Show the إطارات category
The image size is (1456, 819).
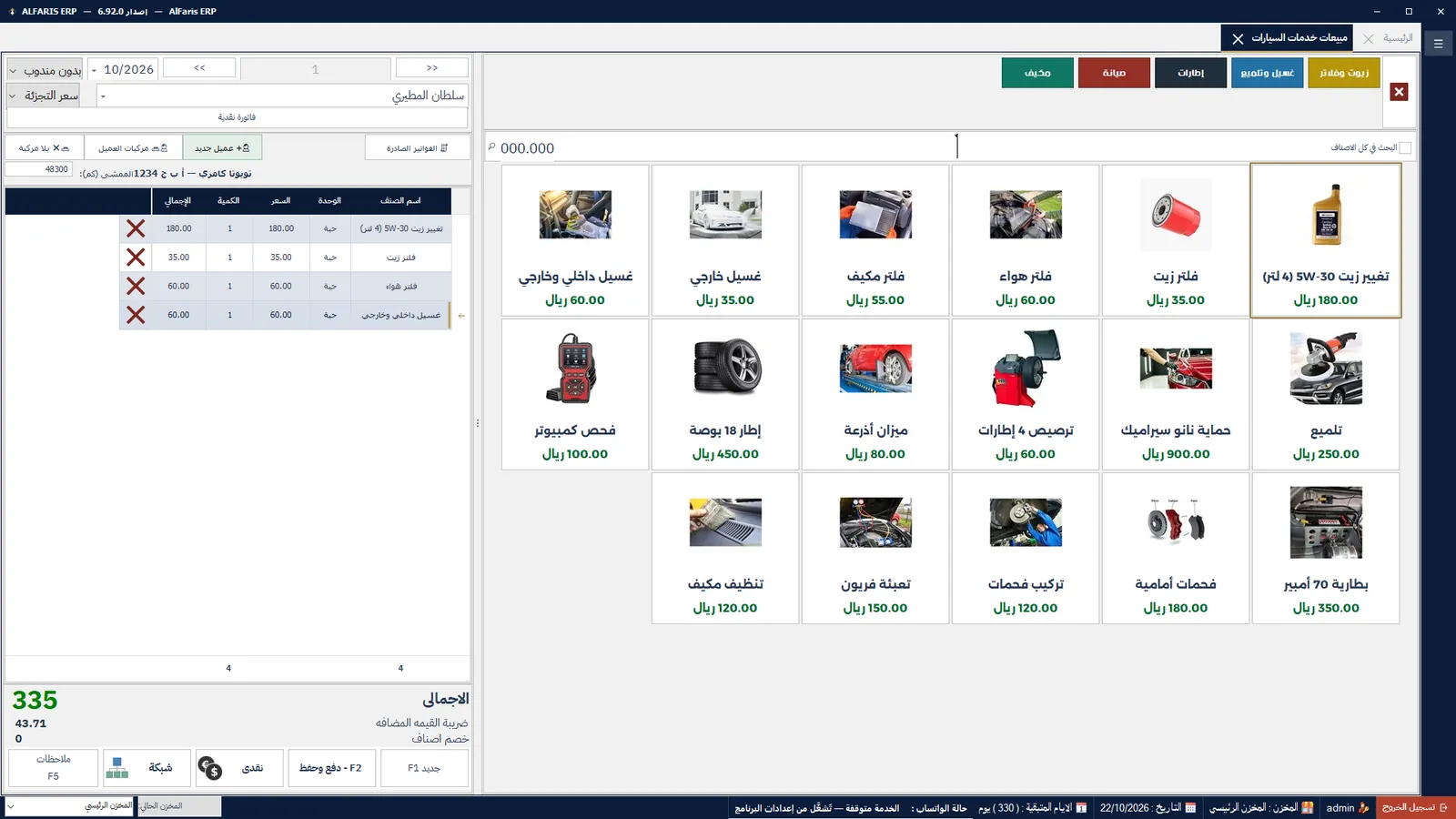point(1190,73)
